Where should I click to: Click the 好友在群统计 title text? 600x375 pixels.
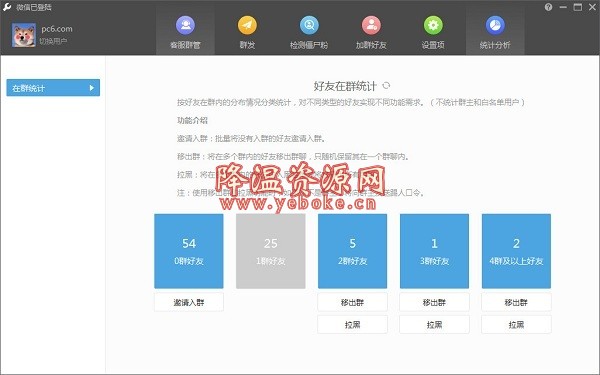coord(345,86)
